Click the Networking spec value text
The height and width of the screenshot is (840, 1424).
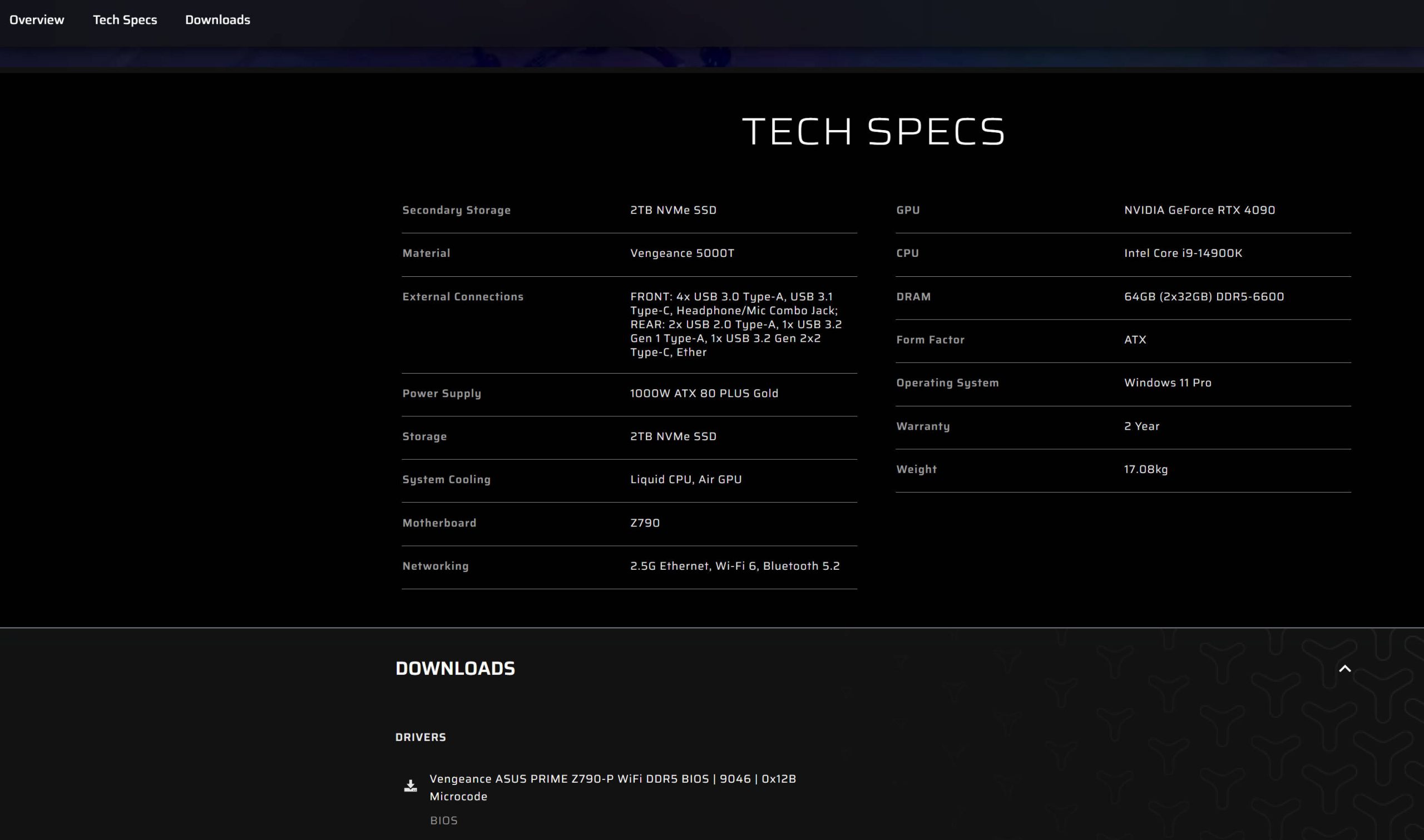tap(734, 566)
